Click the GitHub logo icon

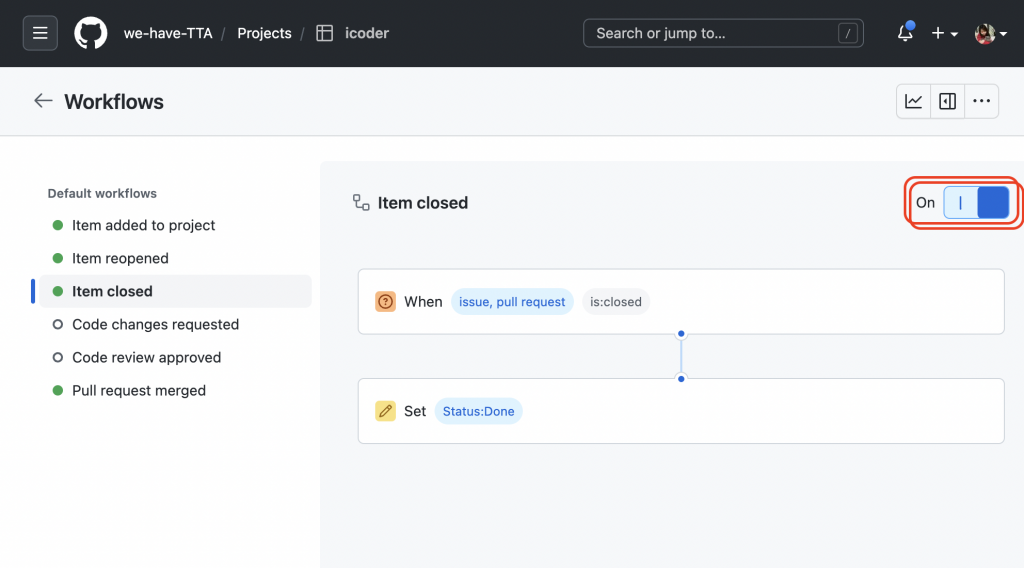coord(91,33)
